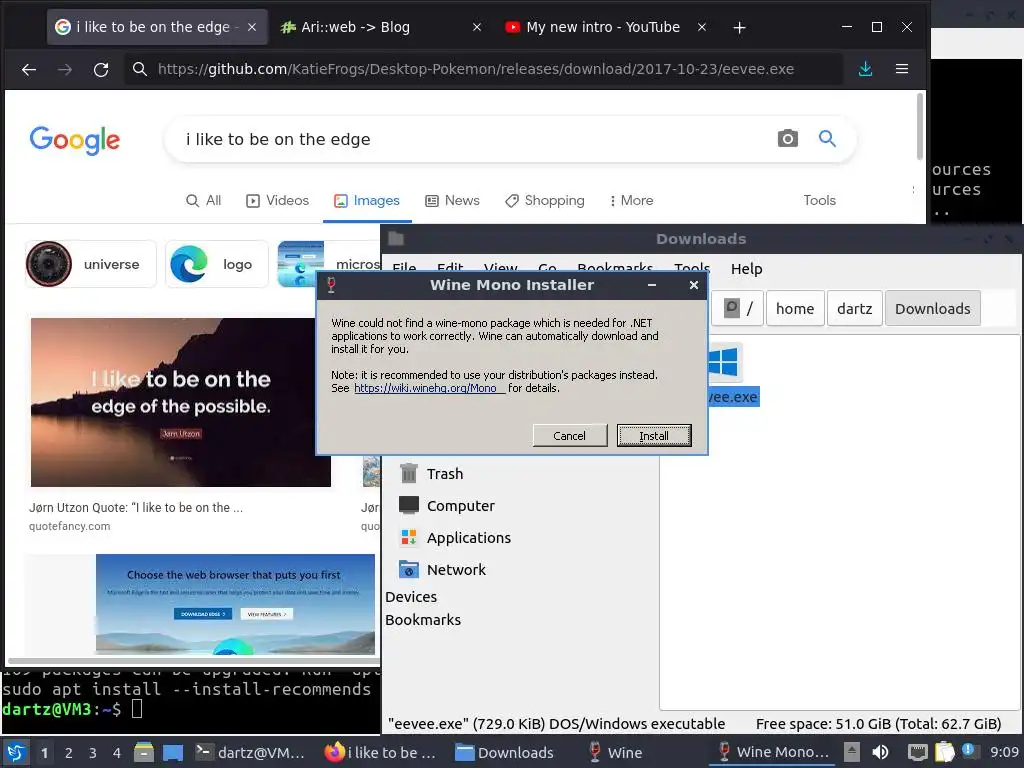Switch to workspace 2 in the taskbar

pos(69,753)
